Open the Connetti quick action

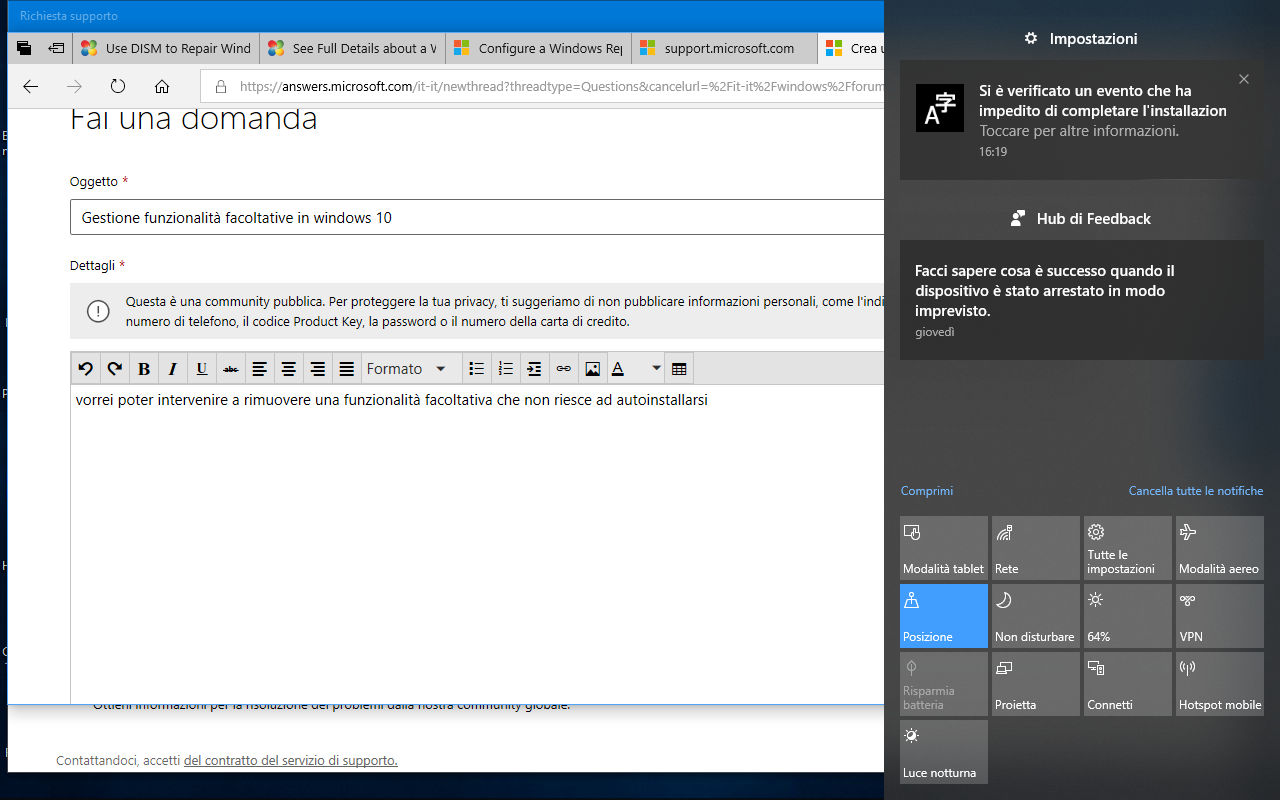[x=1128, y=684]
